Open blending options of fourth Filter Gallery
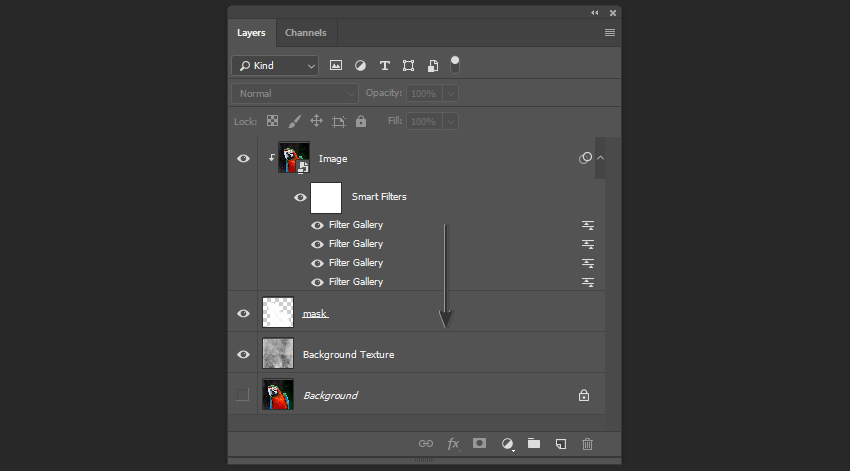Viewport: 850px width, 471px height. click(x=588, y=282)
